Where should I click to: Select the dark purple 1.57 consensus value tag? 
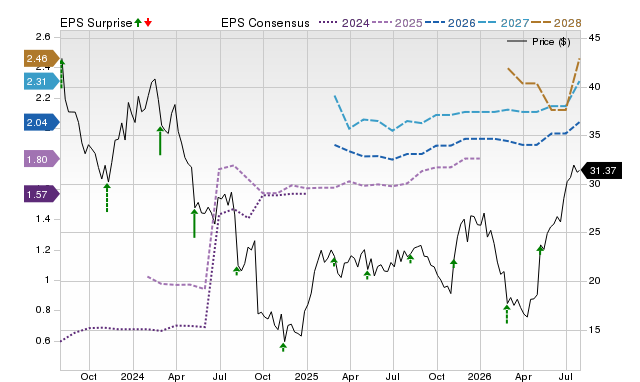coord(42,194)
